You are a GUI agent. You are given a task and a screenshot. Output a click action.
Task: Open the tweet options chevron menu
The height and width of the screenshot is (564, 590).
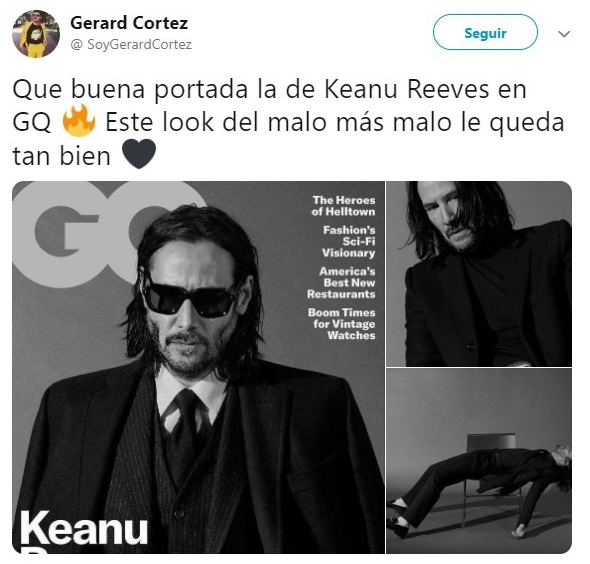tap(564, 34)
